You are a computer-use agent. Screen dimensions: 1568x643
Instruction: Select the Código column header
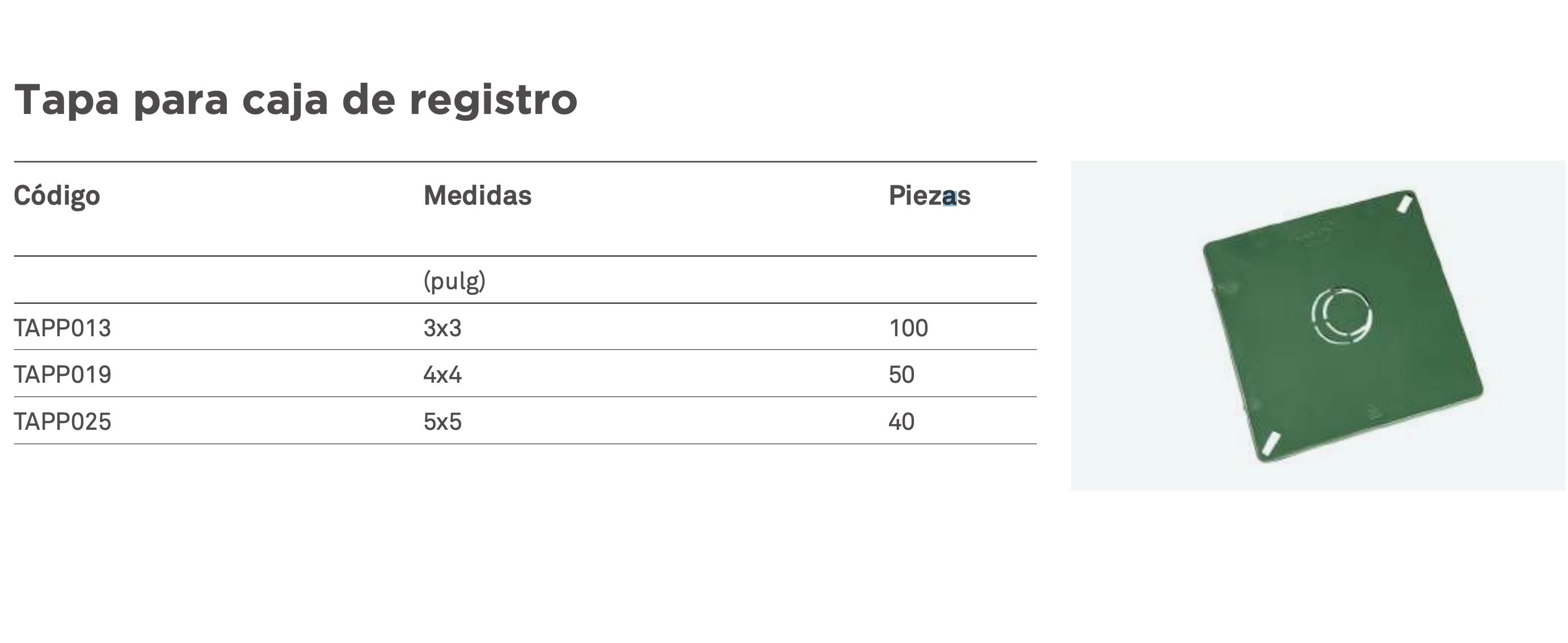click(57, 196)
